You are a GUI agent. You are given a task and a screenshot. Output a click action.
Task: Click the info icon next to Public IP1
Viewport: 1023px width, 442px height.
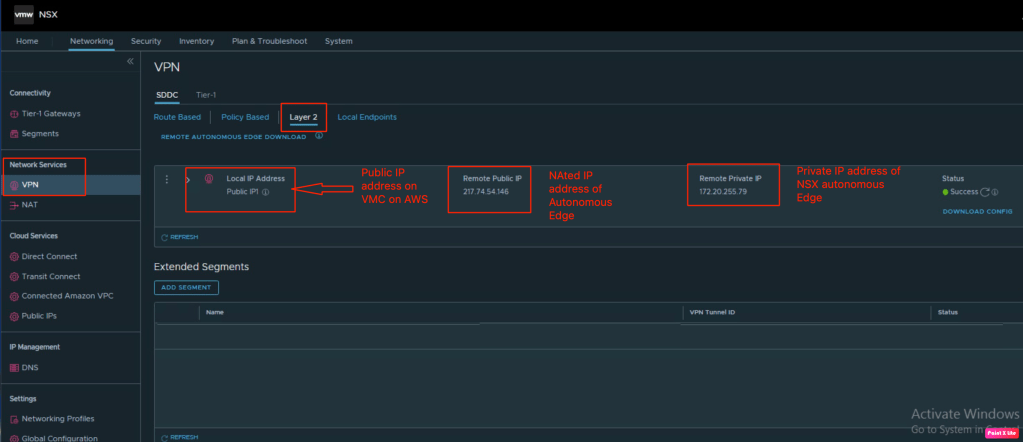point(266,192)
